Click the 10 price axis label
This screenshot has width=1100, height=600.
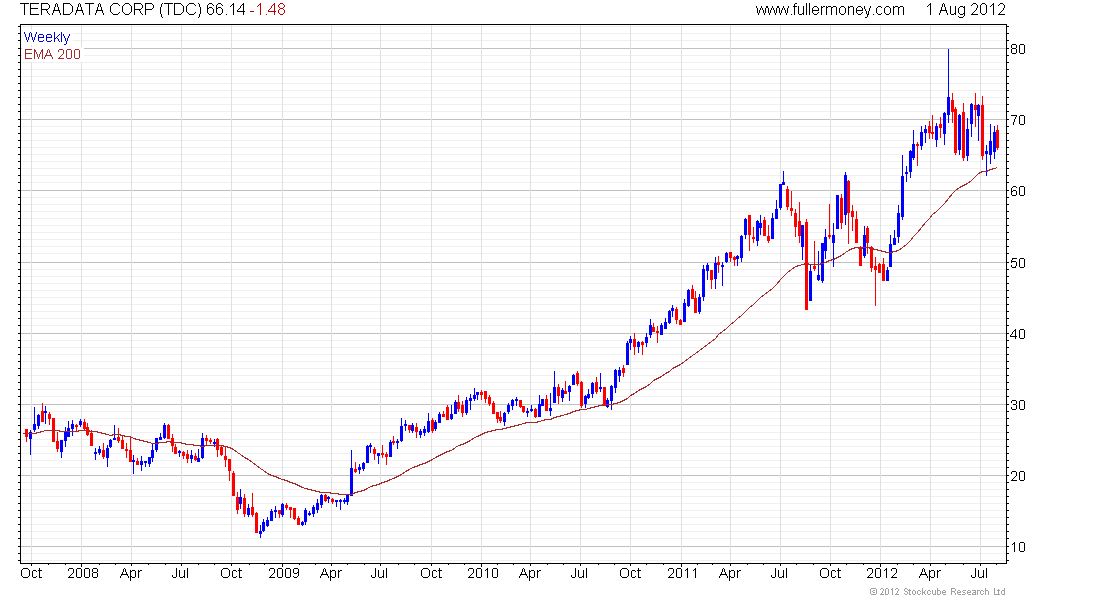pyautogui.click(x=1018, y=547)
